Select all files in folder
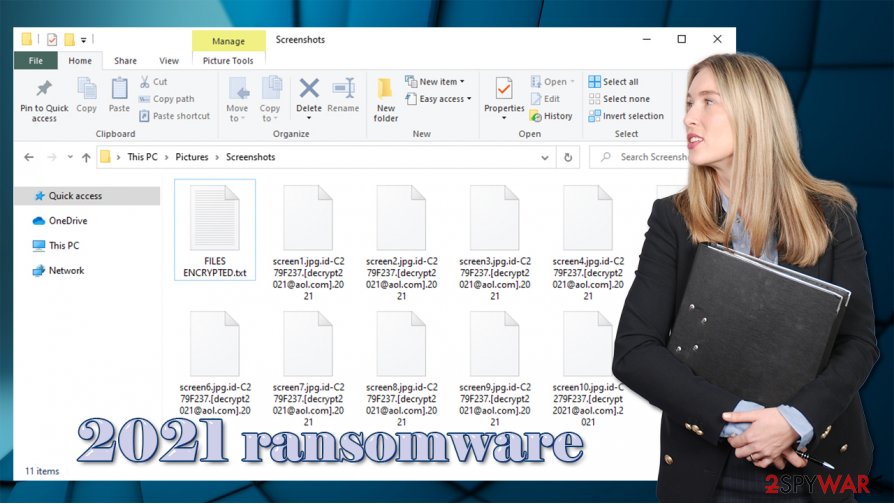894x504 pixels. point(613,82)
